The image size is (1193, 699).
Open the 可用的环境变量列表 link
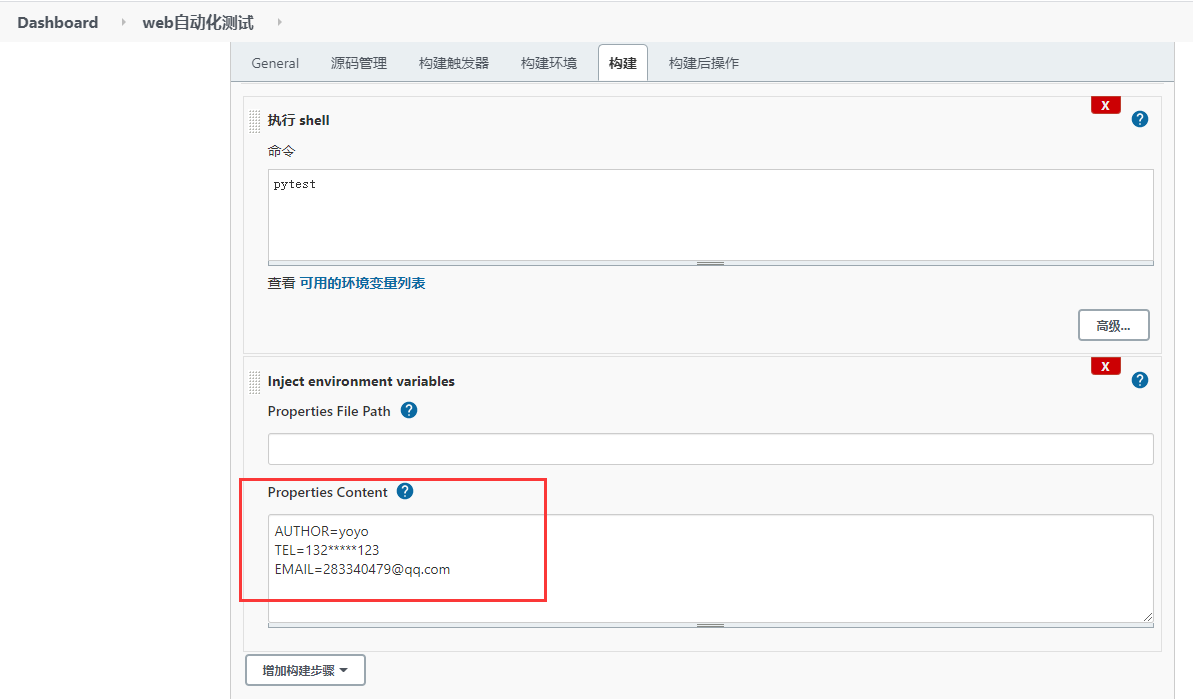(363, 283)
